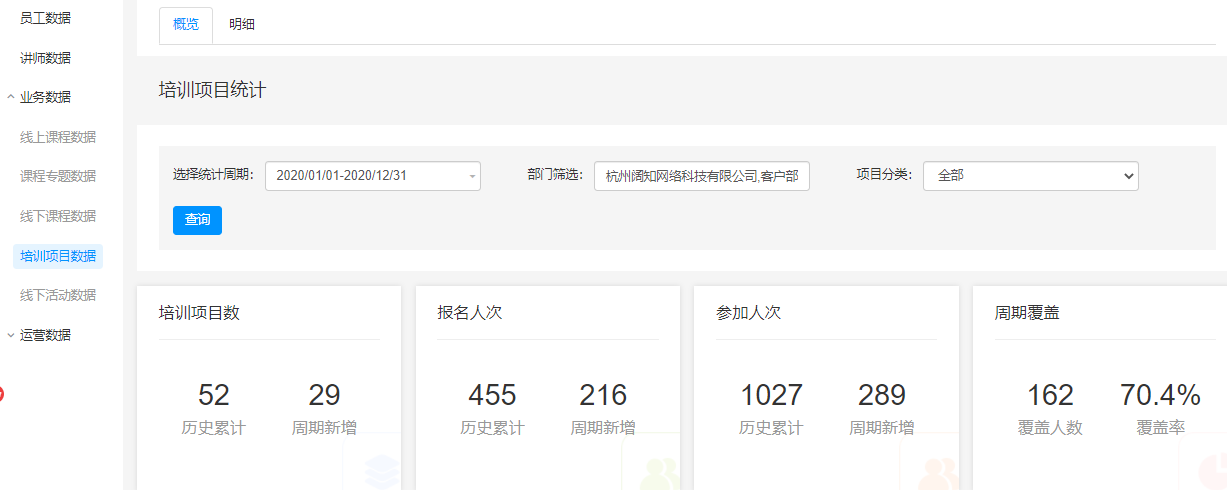Screen dimensions: 1227x490
Task: Click the 查询 button
Action: pos(197,220)
